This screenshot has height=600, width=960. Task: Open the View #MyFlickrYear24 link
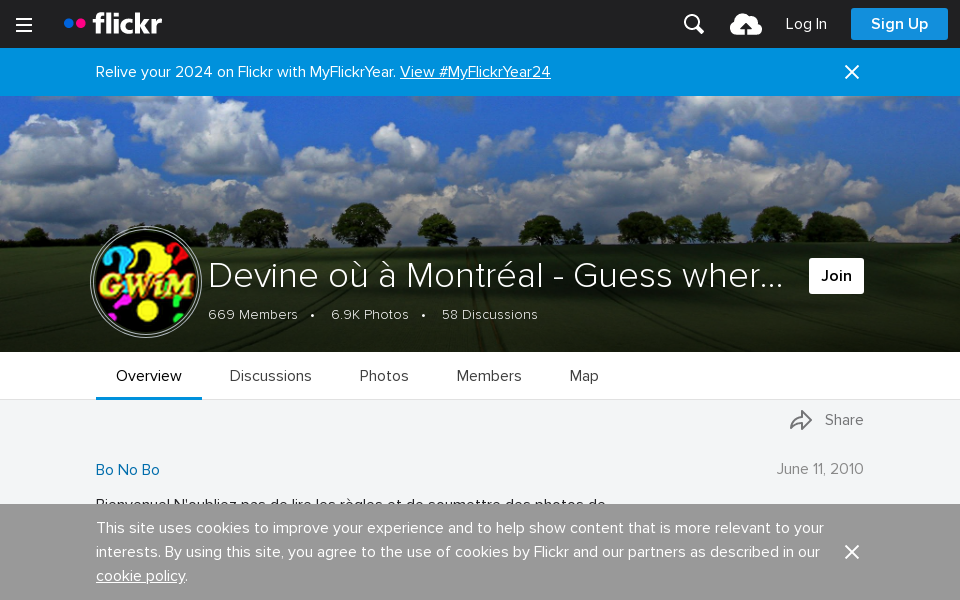pyautogui.click(x=475, y=72)
